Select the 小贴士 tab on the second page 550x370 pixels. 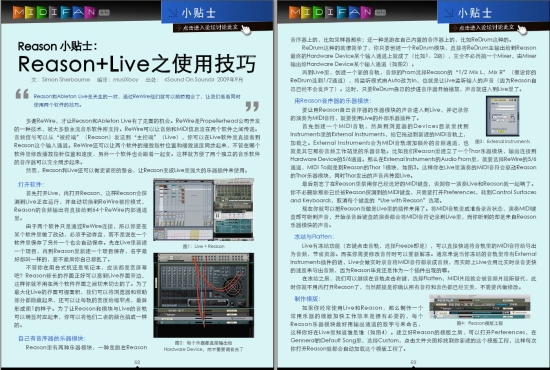click(x=493, y=12)
